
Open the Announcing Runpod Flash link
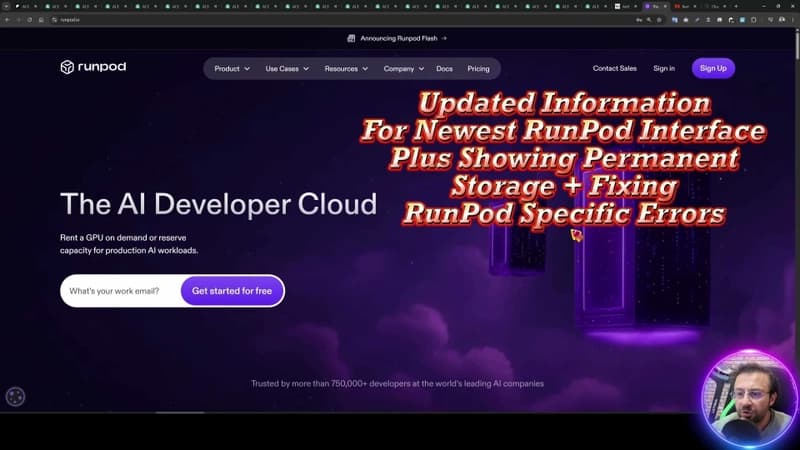(397, 38)
